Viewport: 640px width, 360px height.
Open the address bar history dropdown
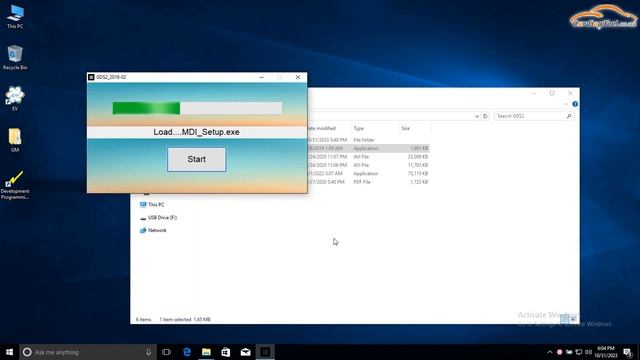(477, 116)
